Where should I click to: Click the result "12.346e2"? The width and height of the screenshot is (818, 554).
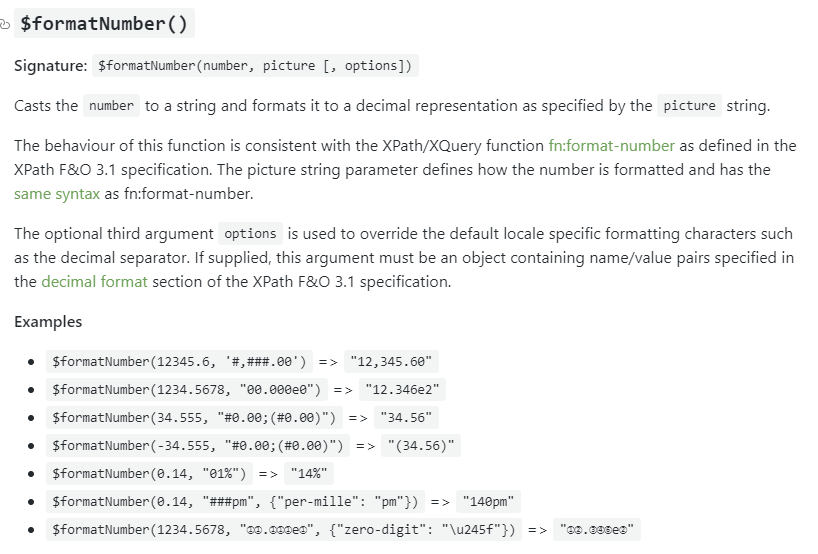point(402,390)
